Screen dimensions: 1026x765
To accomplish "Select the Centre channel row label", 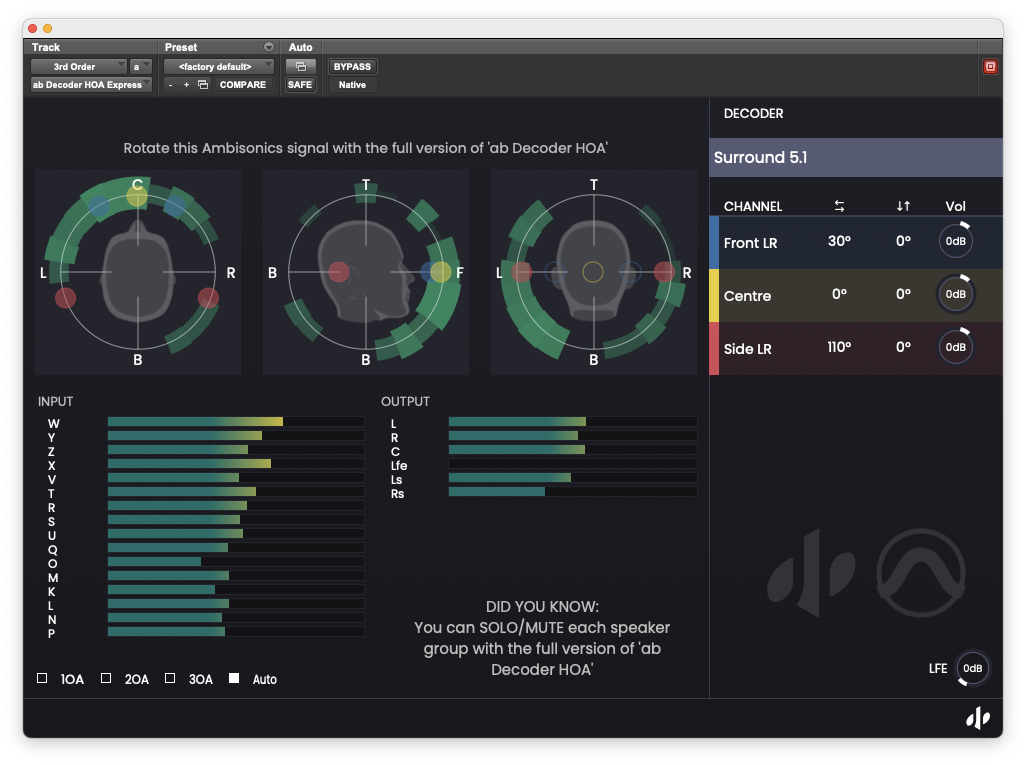I will [x=747, y=296].
